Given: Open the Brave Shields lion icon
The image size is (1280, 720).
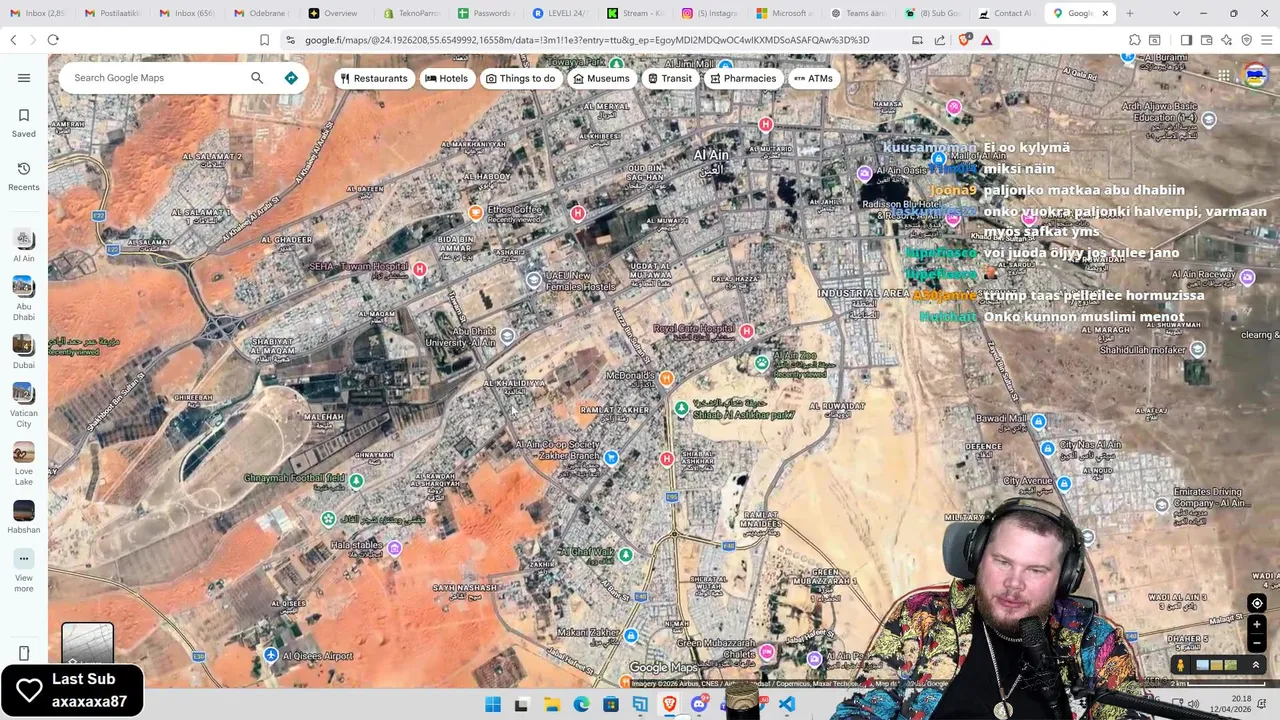Looking at the screenshot, I should [x=964, y=40].
